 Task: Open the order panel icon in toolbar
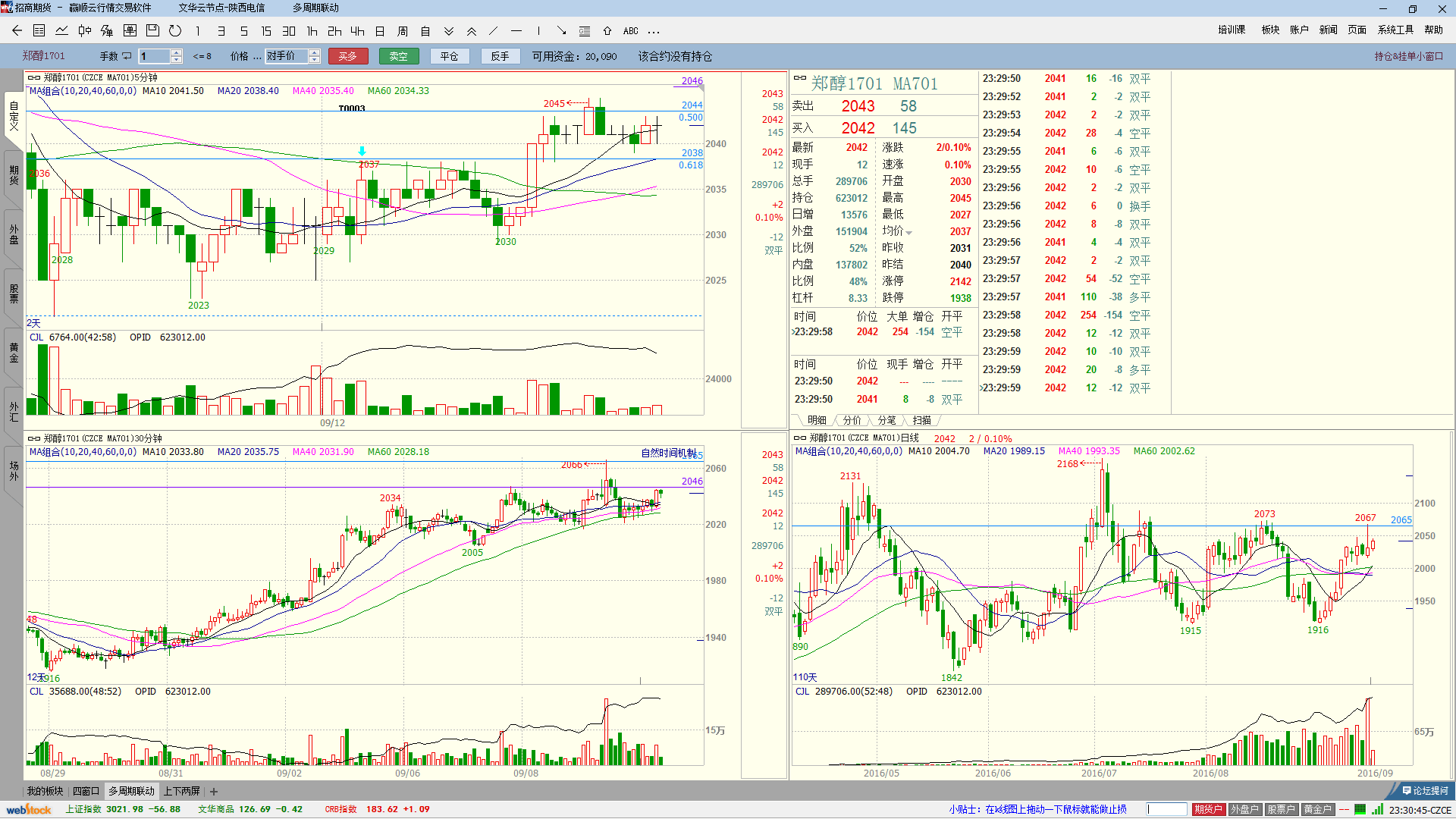click(130, 31)
